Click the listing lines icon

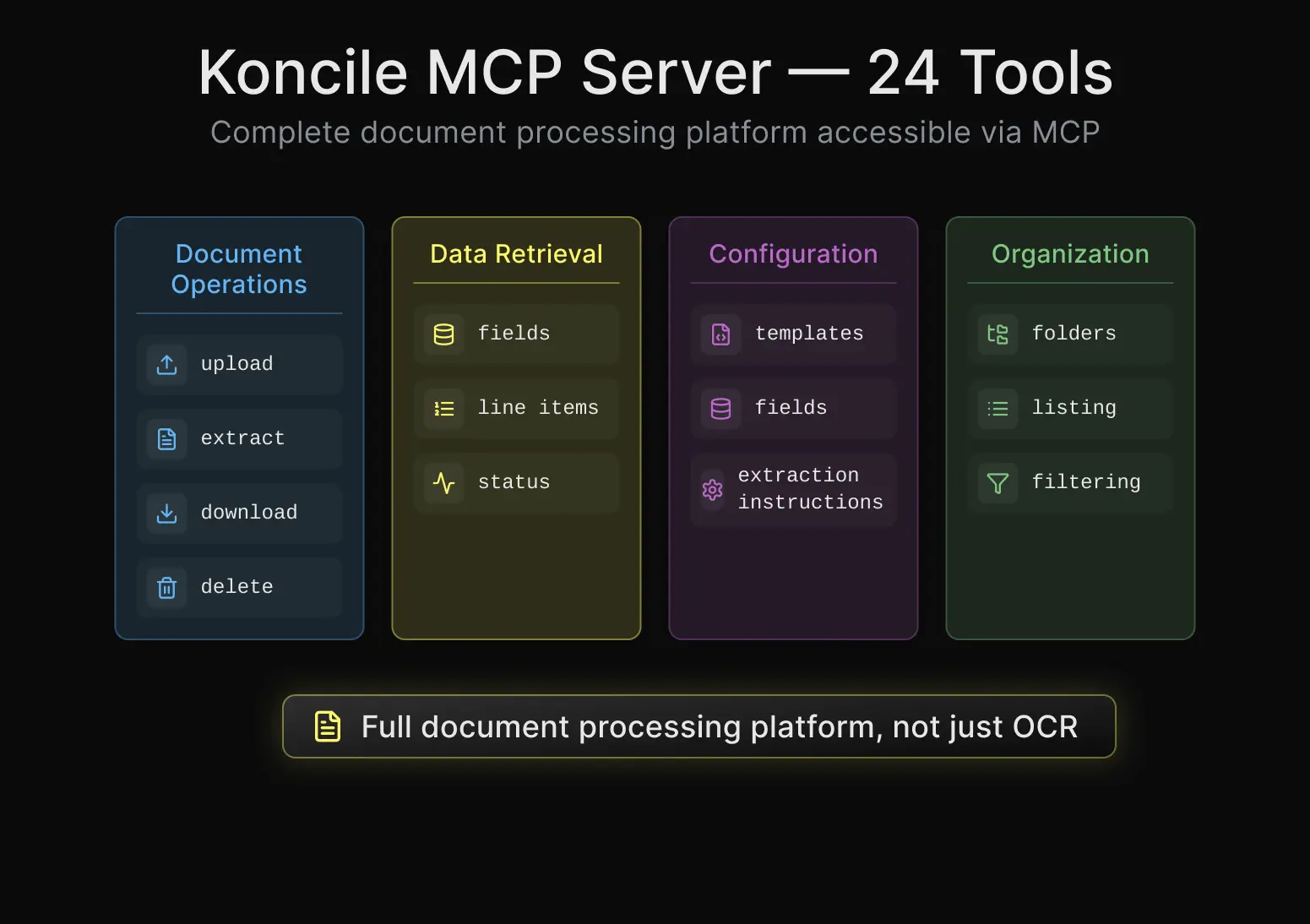tap(998, 409)
